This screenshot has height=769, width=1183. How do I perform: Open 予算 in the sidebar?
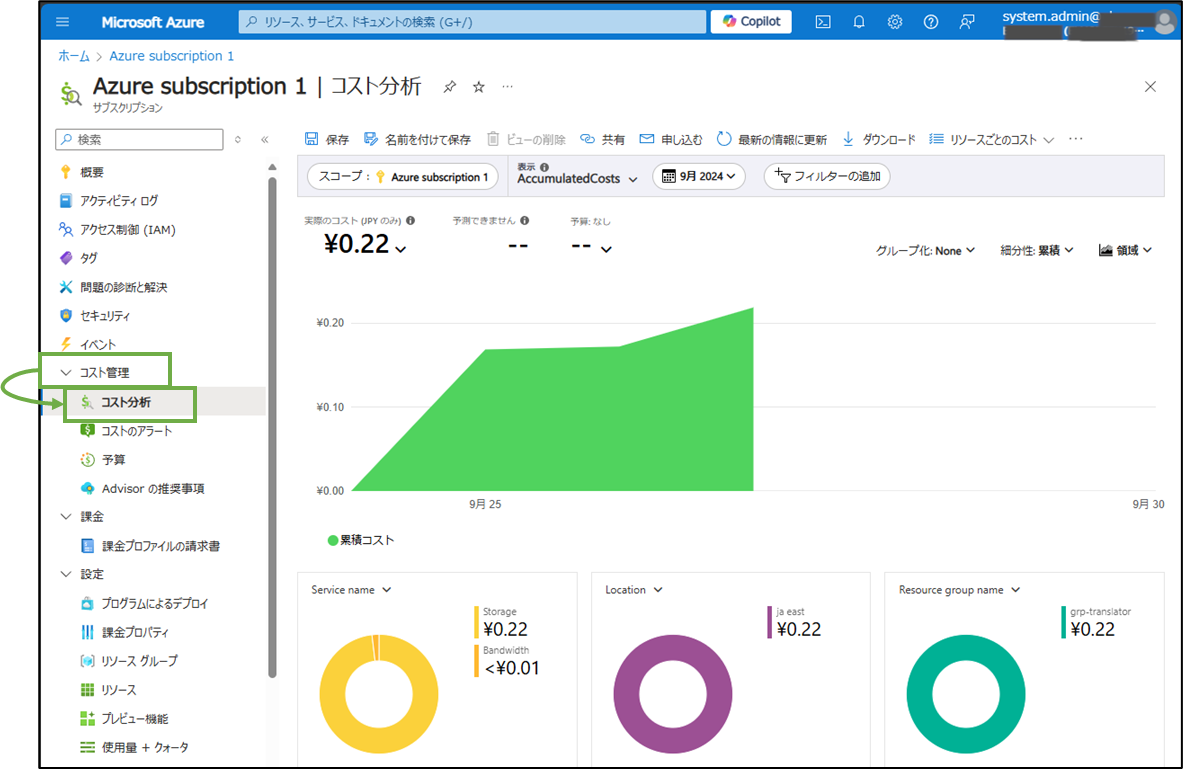pos(113,460)
